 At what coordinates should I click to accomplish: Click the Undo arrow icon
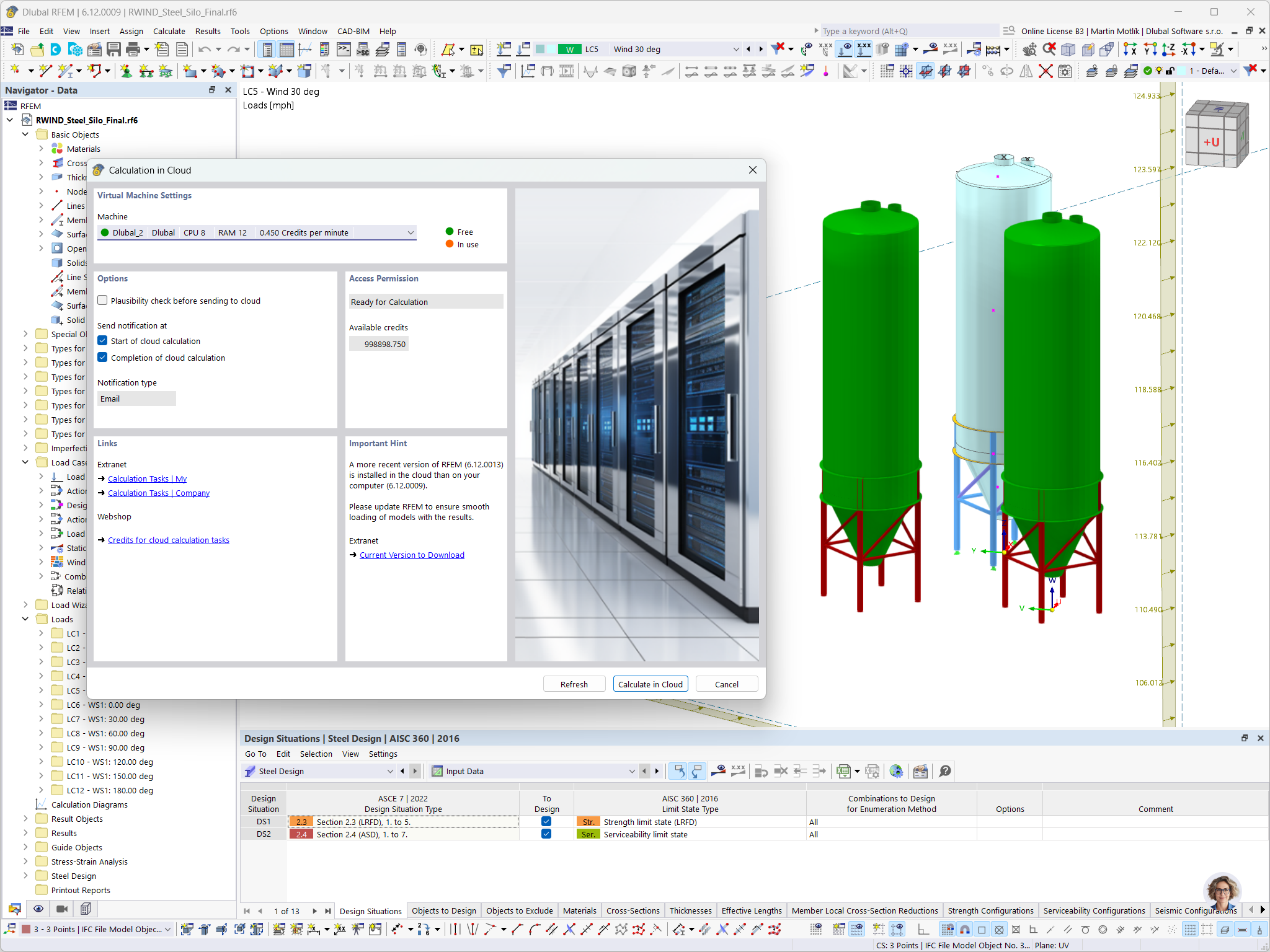coord(205,49)
